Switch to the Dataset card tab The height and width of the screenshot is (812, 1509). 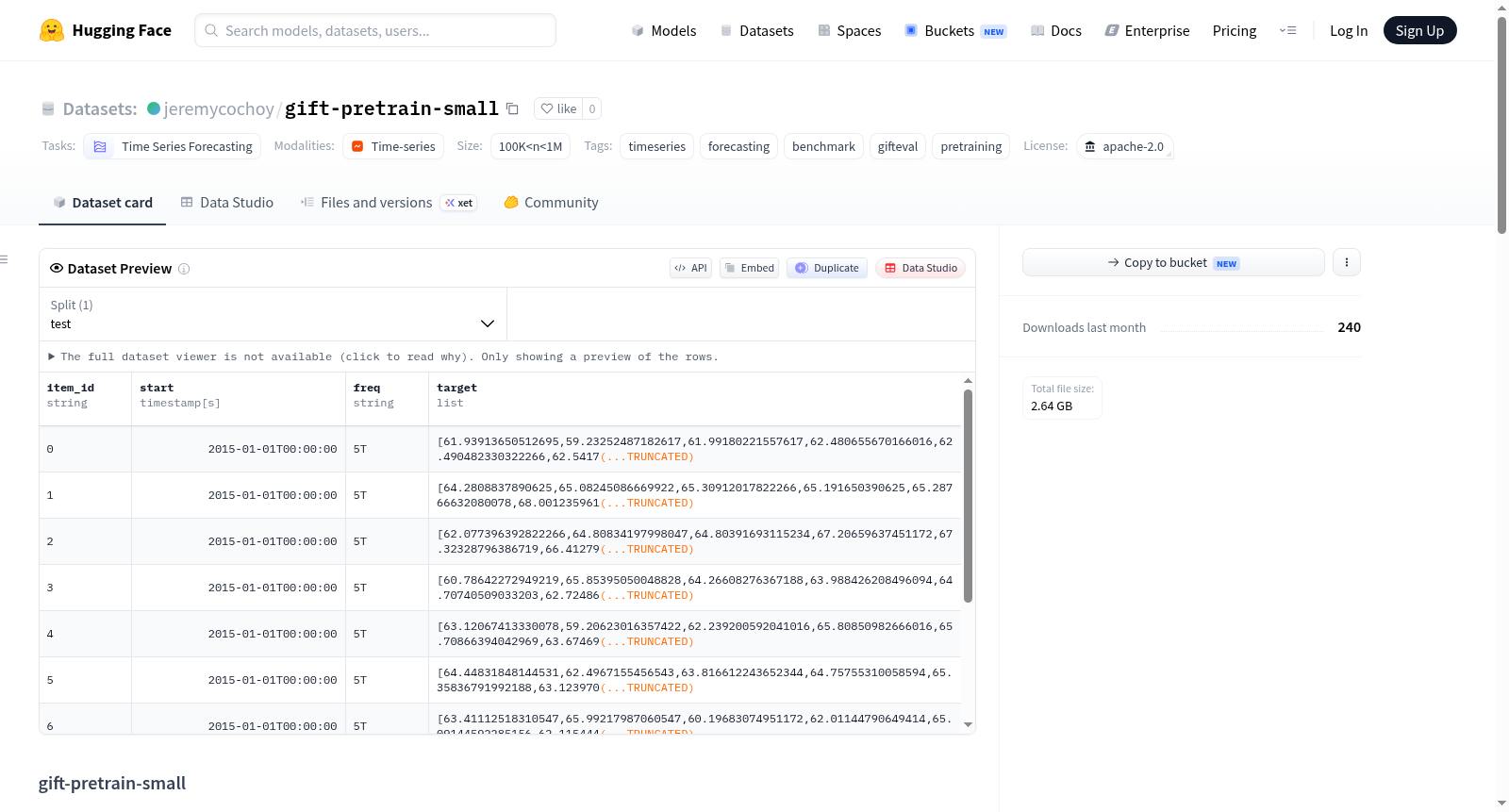pyautogui.click(x=103, y=202)
